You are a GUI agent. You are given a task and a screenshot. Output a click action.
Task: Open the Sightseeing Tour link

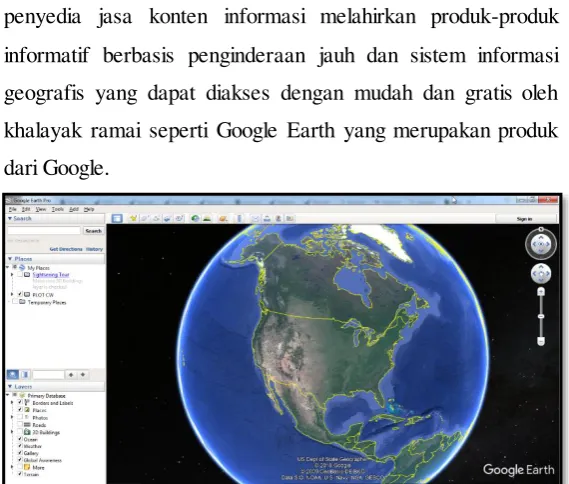(x=51, y=275)
